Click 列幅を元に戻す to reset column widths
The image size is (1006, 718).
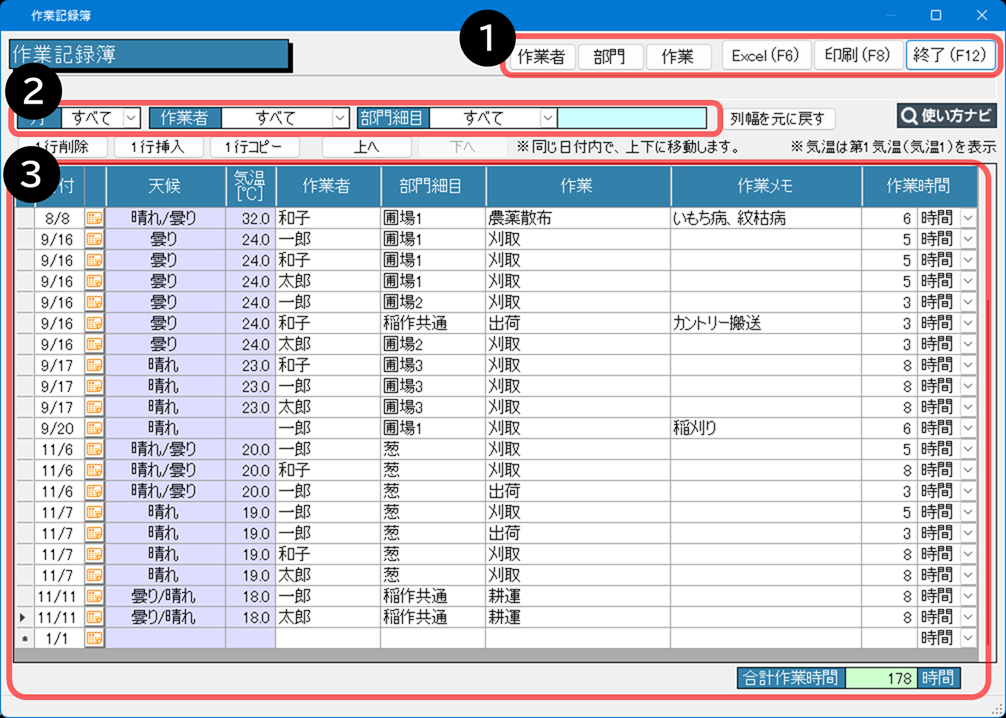point(778,118)
